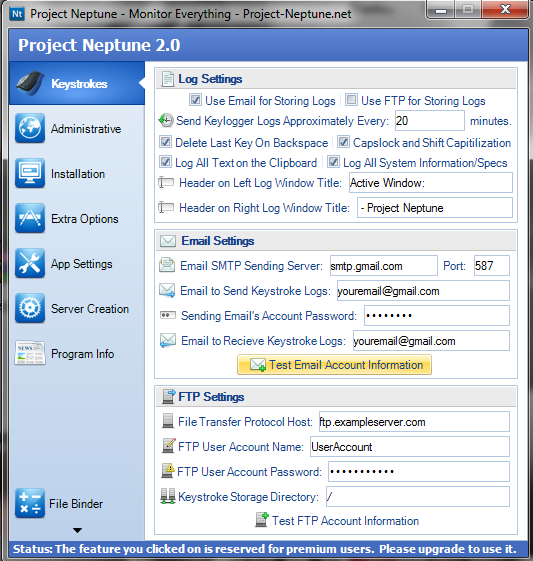Click the Test Email Account Information button

point(334,365)
